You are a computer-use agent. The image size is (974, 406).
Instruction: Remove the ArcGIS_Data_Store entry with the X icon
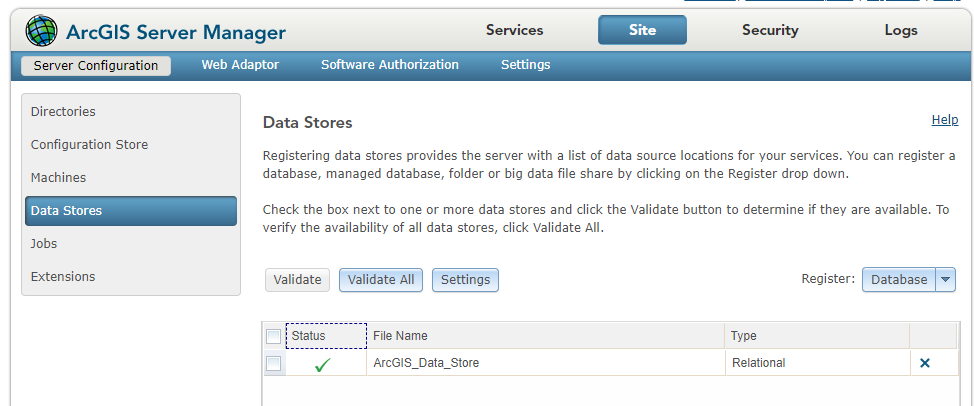(924, 363)
